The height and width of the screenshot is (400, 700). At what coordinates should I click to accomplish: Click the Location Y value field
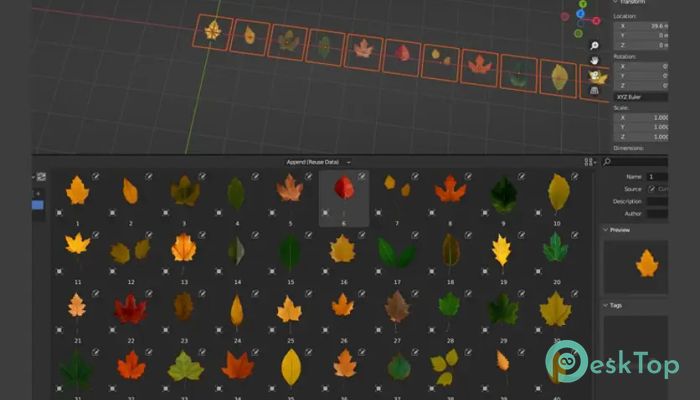click(641, 35)
